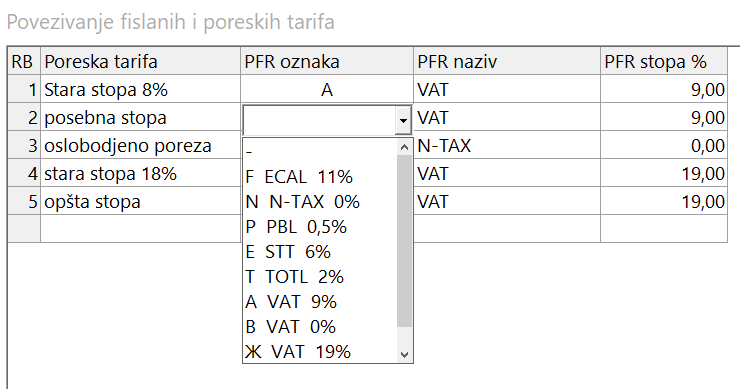Select the Stara stopa 8% row cell
The height and width of the screenshot is (389, 740).
[141, 89]
